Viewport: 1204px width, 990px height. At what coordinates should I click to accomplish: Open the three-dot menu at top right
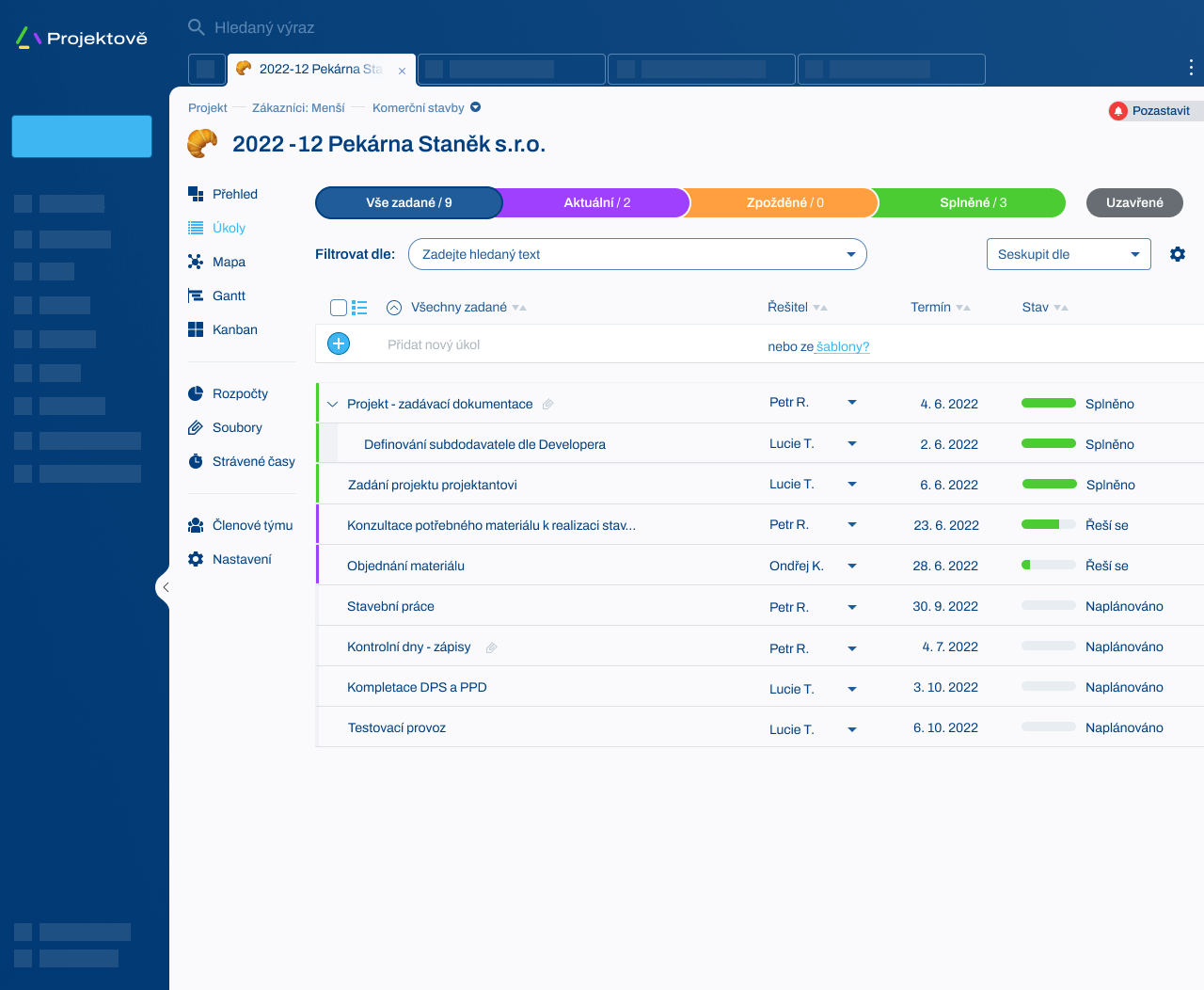click(1191, 68)
